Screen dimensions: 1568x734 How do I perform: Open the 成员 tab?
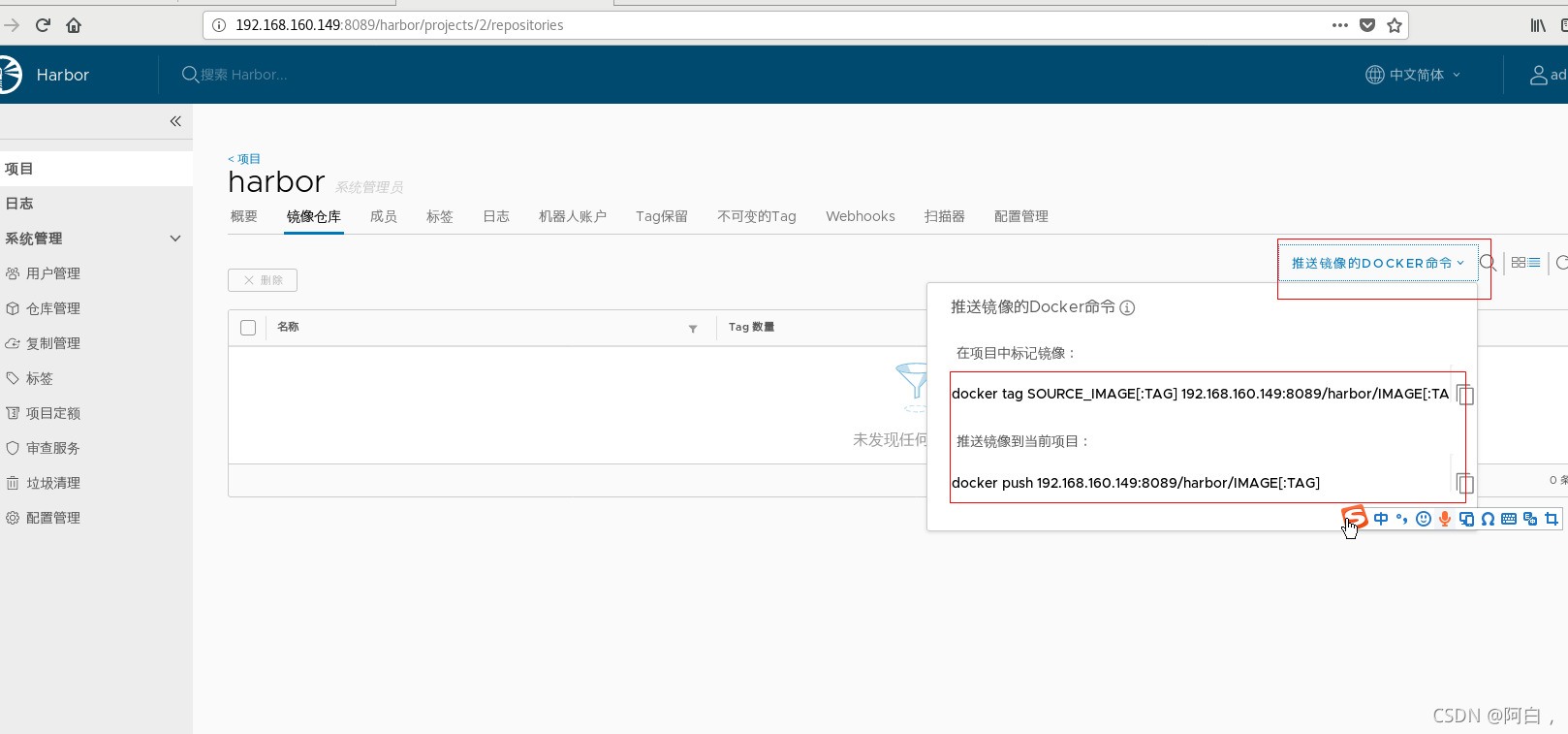[384, 216]
